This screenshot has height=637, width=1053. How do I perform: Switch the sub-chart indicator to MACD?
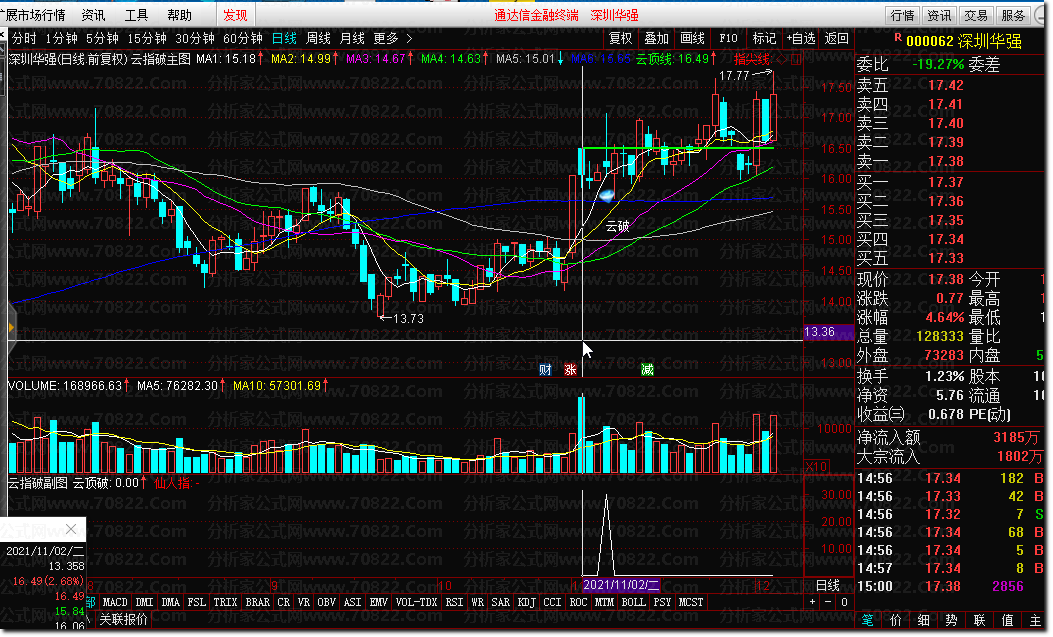click(115, 603)
